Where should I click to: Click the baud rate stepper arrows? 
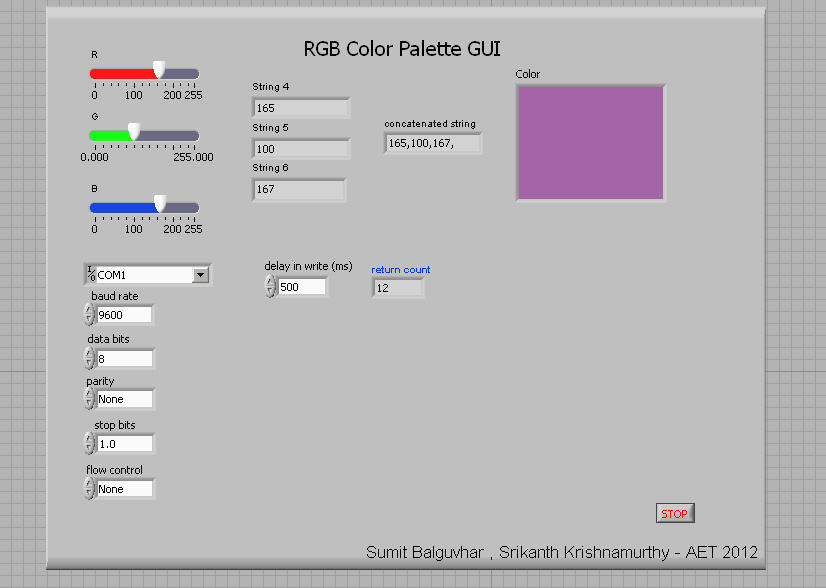coord(89,314)
